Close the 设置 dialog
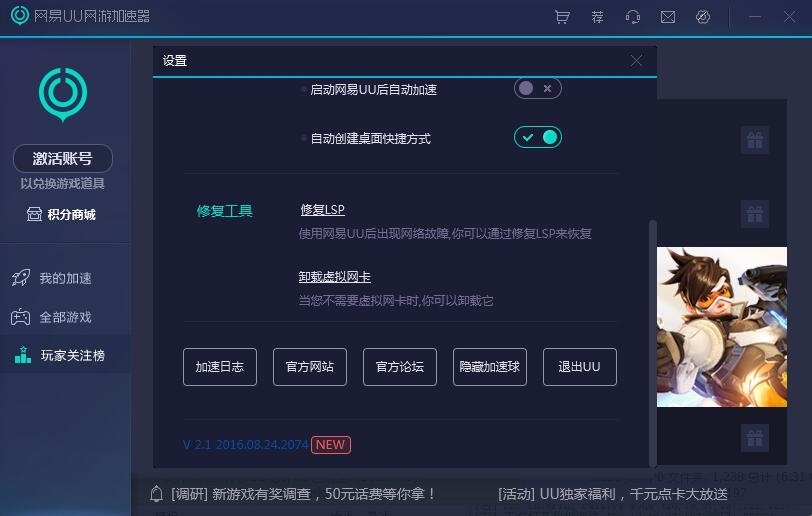812x516 pixels. 636,61
